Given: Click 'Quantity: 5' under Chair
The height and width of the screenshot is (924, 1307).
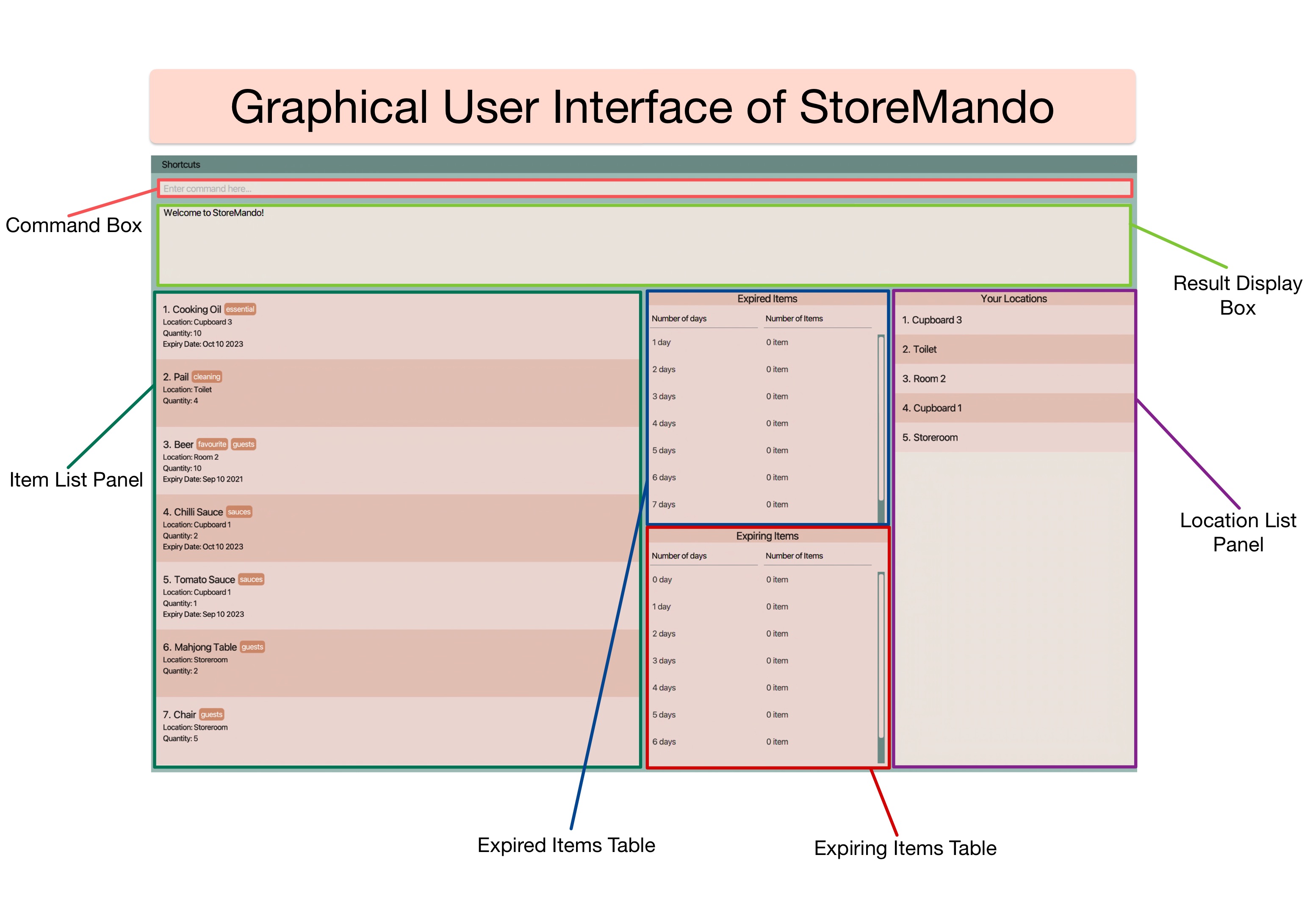Looking at the screenshot, I should (x=180, y=739).
